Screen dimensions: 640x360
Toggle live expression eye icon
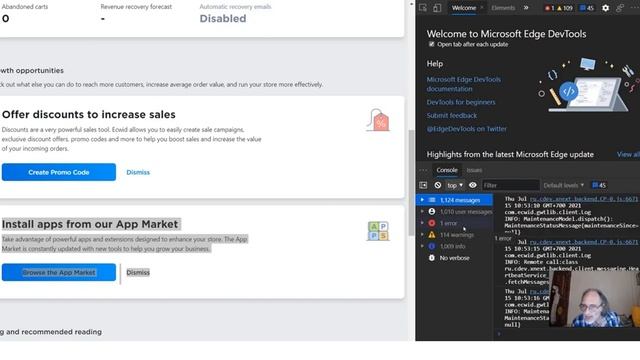point(473,185)
